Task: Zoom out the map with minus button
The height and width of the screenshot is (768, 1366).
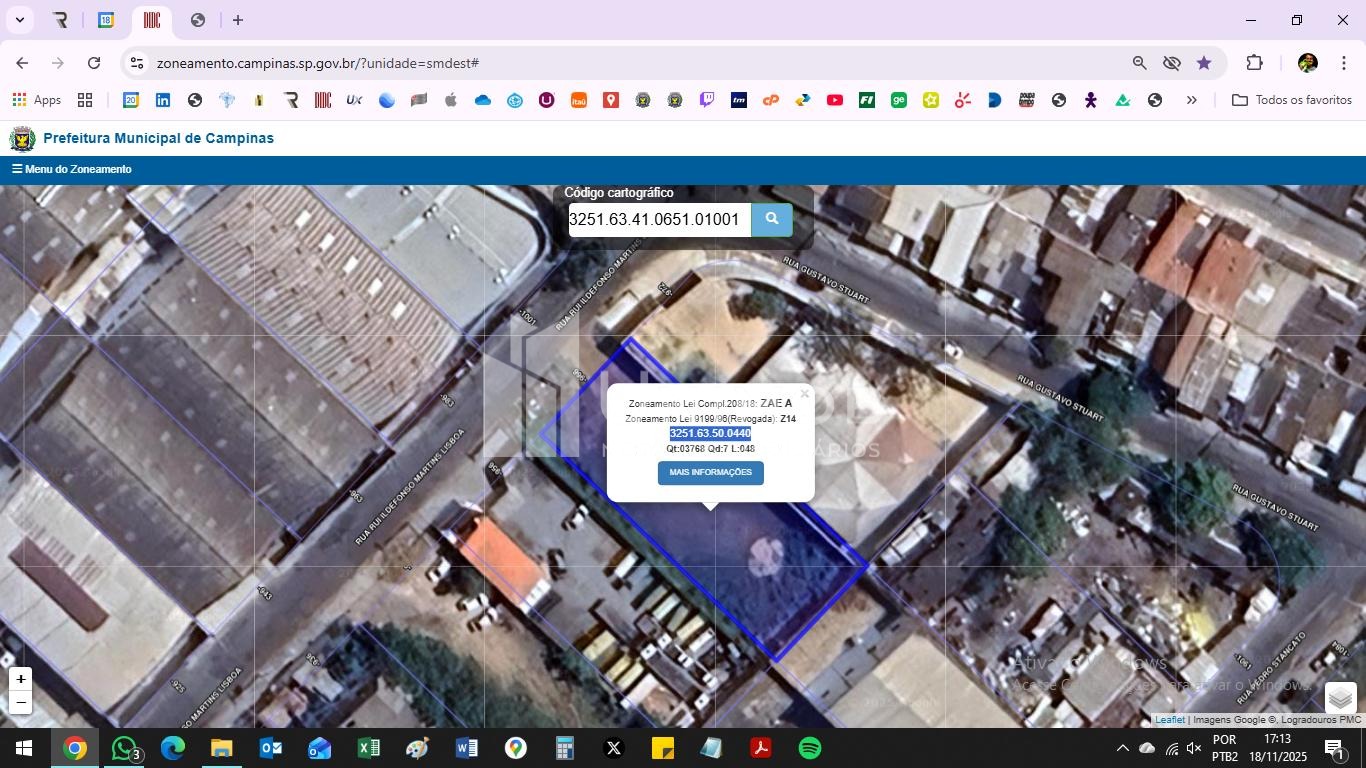Action: [x=21, y=702]
